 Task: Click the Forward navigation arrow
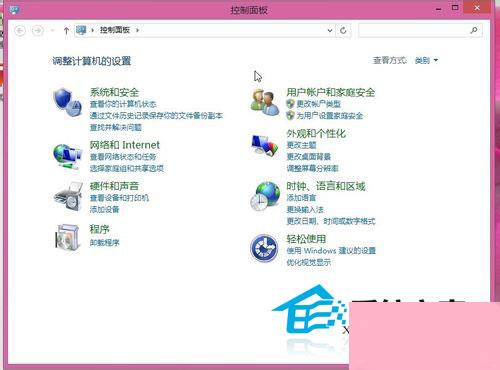click(x=38, y=31)
